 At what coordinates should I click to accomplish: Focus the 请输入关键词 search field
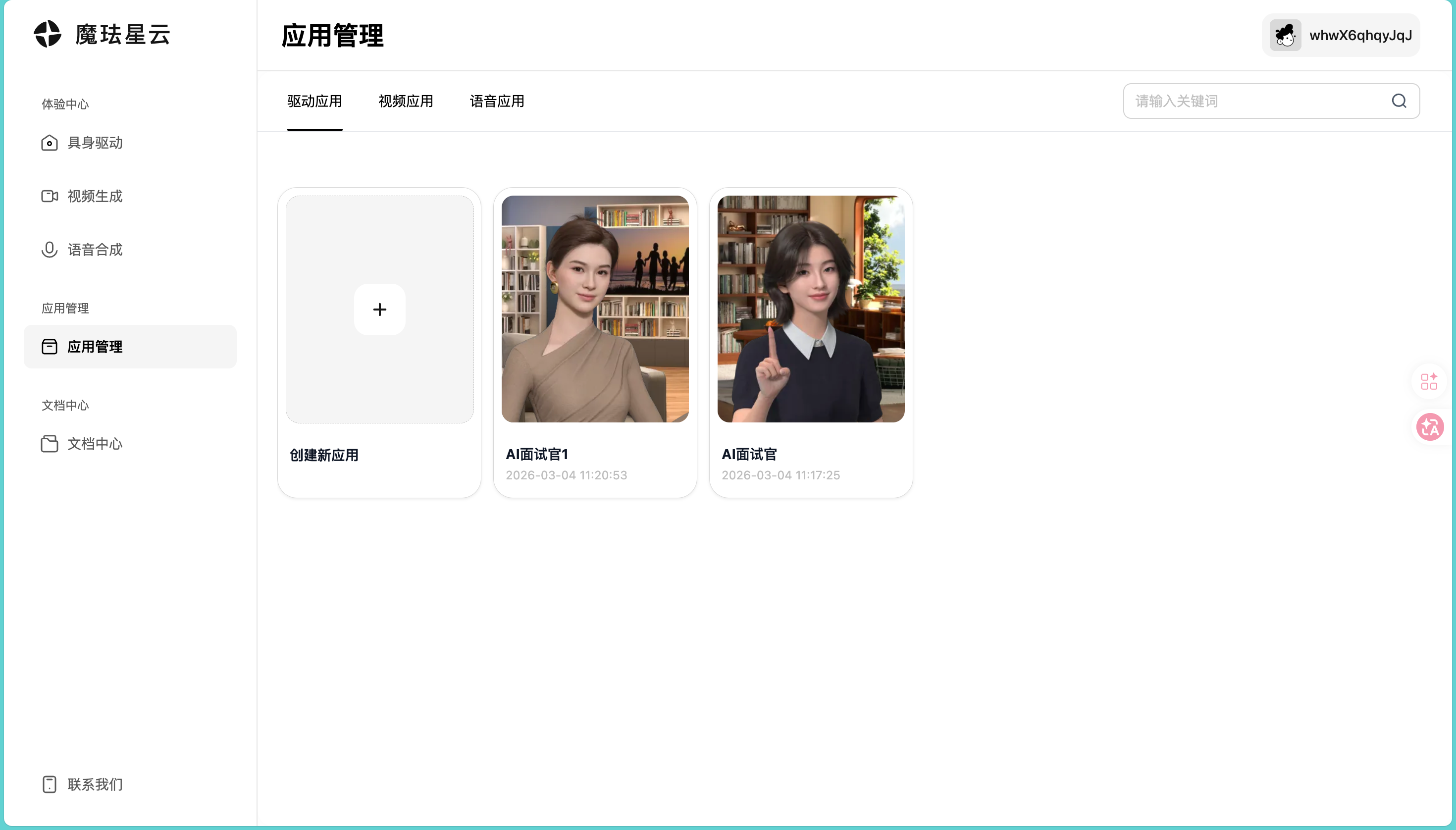(1254, 101)
